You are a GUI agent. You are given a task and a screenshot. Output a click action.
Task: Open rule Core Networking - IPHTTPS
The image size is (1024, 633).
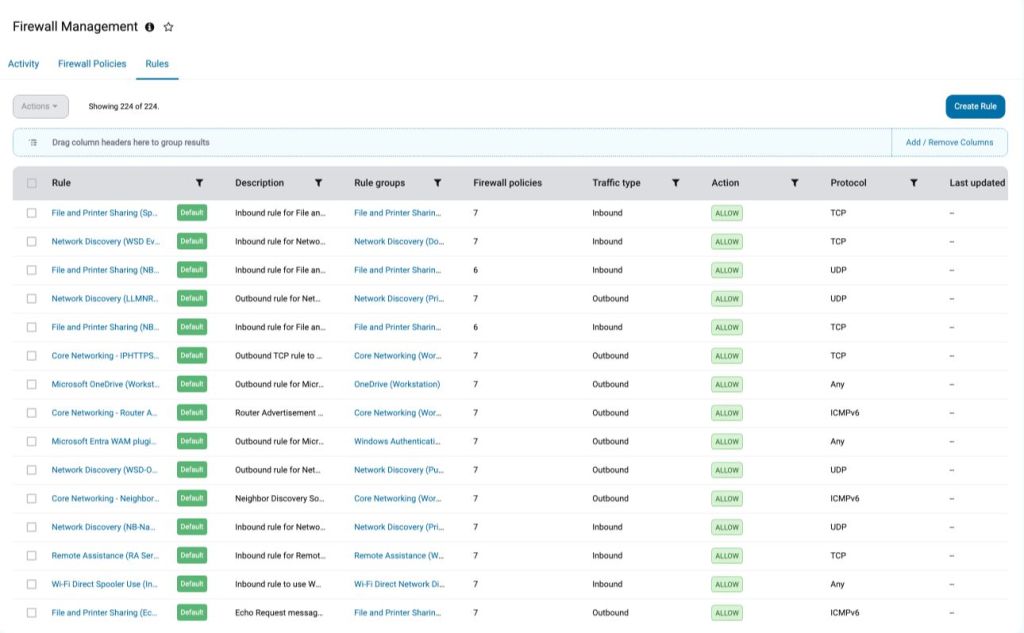105,355
